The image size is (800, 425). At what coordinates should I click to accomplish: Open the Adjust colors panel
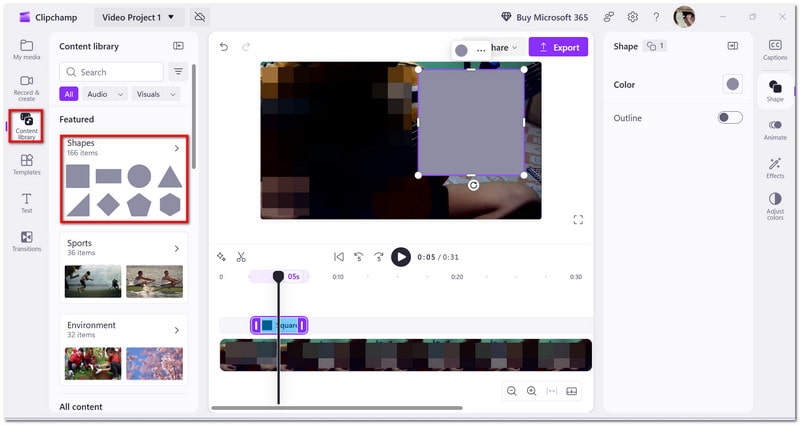coord(775,206)
